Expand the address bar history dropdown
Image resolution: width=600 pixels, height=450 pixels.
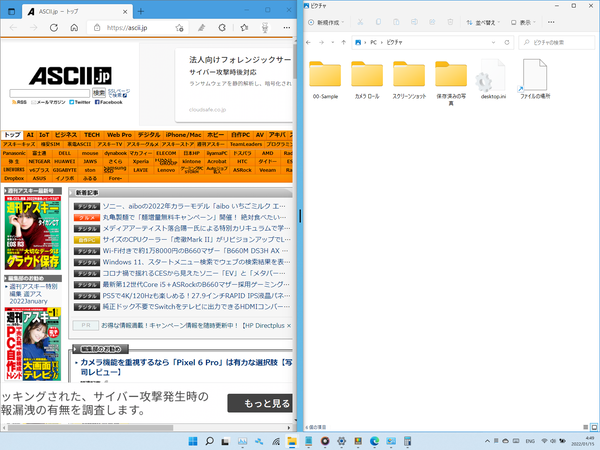click(x=493, y=42)
